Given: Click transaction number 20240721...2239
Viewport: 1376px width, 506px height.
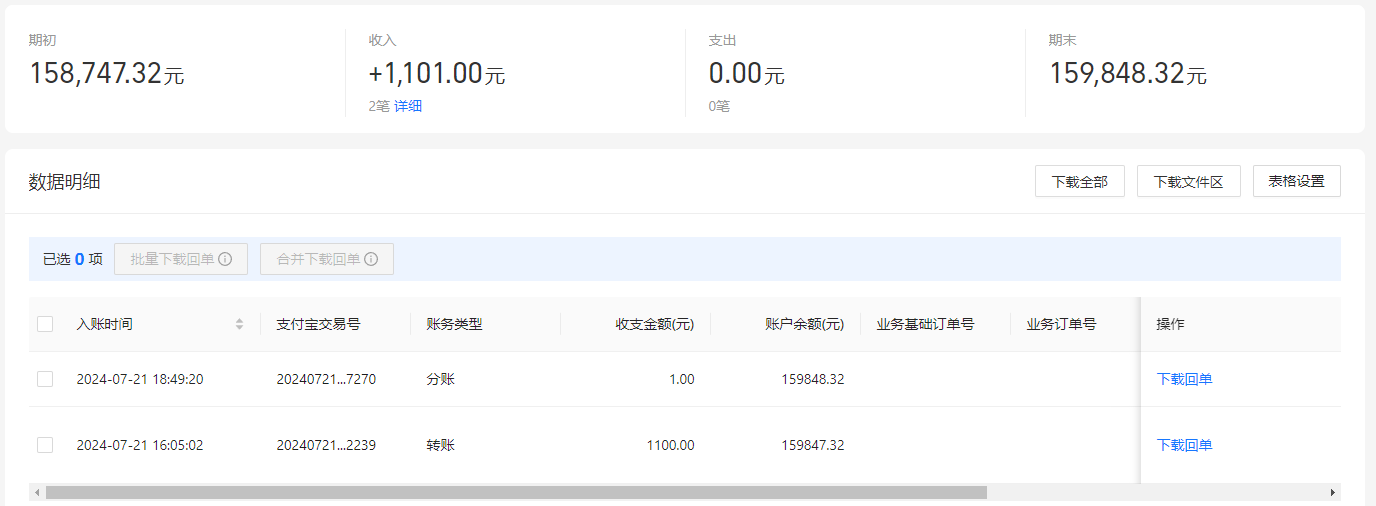Looking at the screenshot, I should (x=326, y=445).
